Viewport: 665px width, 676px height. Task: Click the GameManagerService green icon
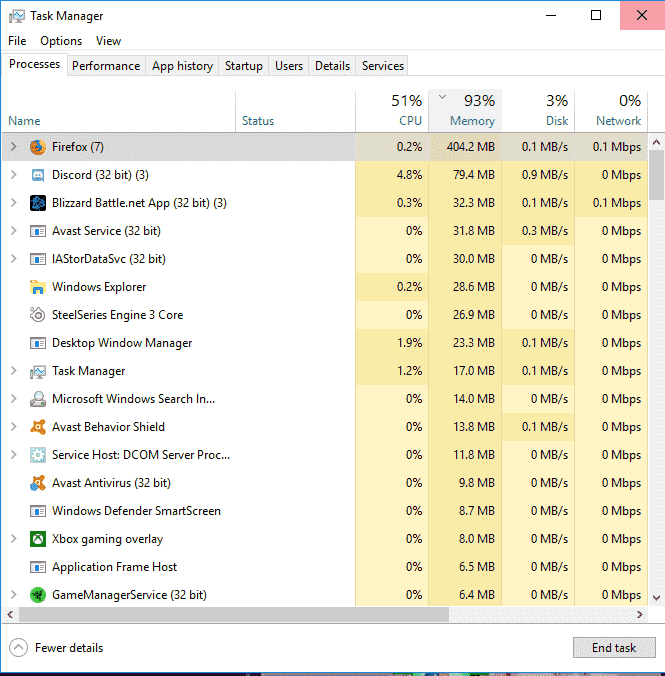38,595
